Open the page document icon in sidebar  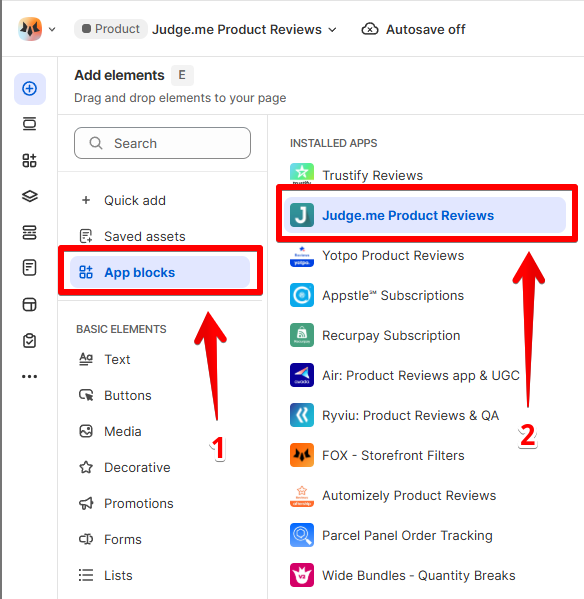coord(30,268)
